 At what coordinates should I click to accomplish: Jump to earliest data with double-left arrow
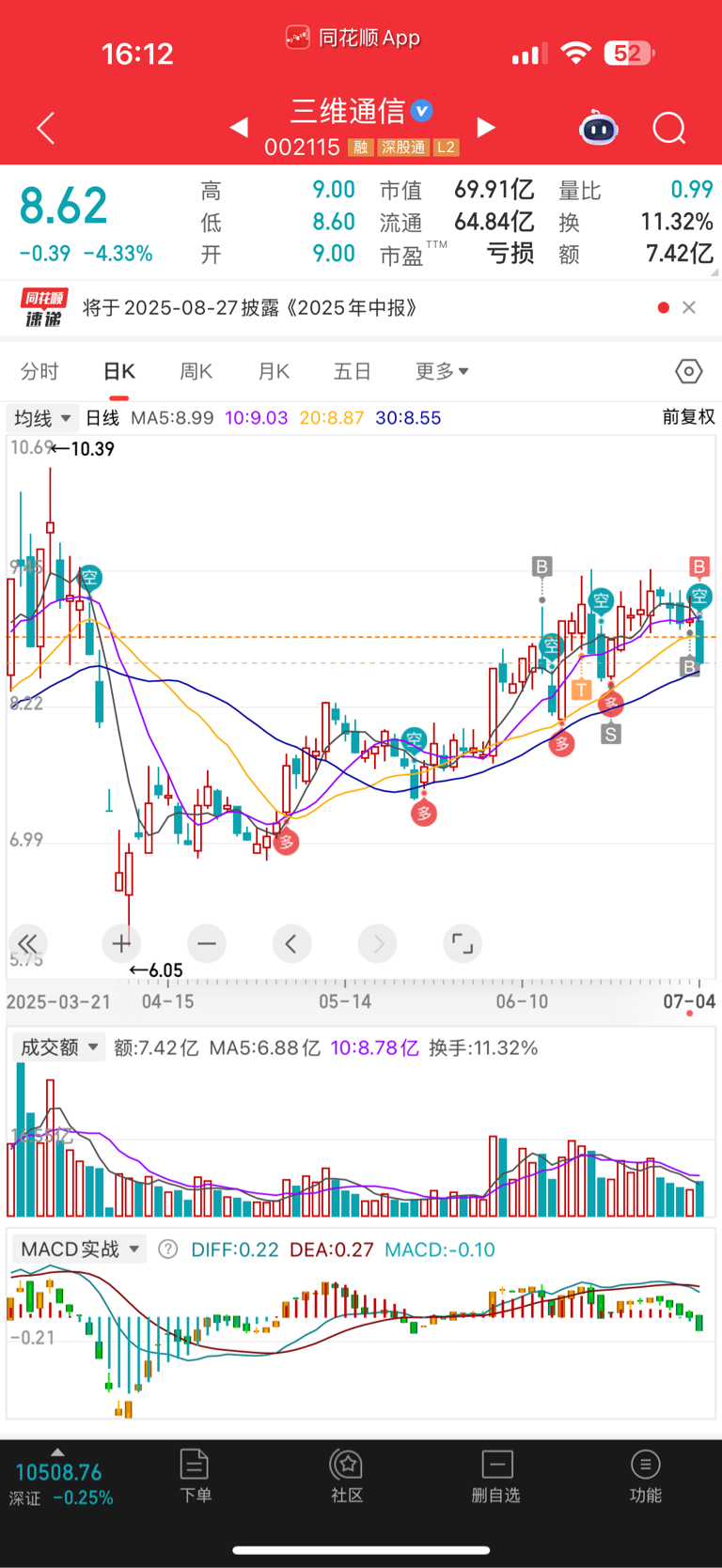27,943
